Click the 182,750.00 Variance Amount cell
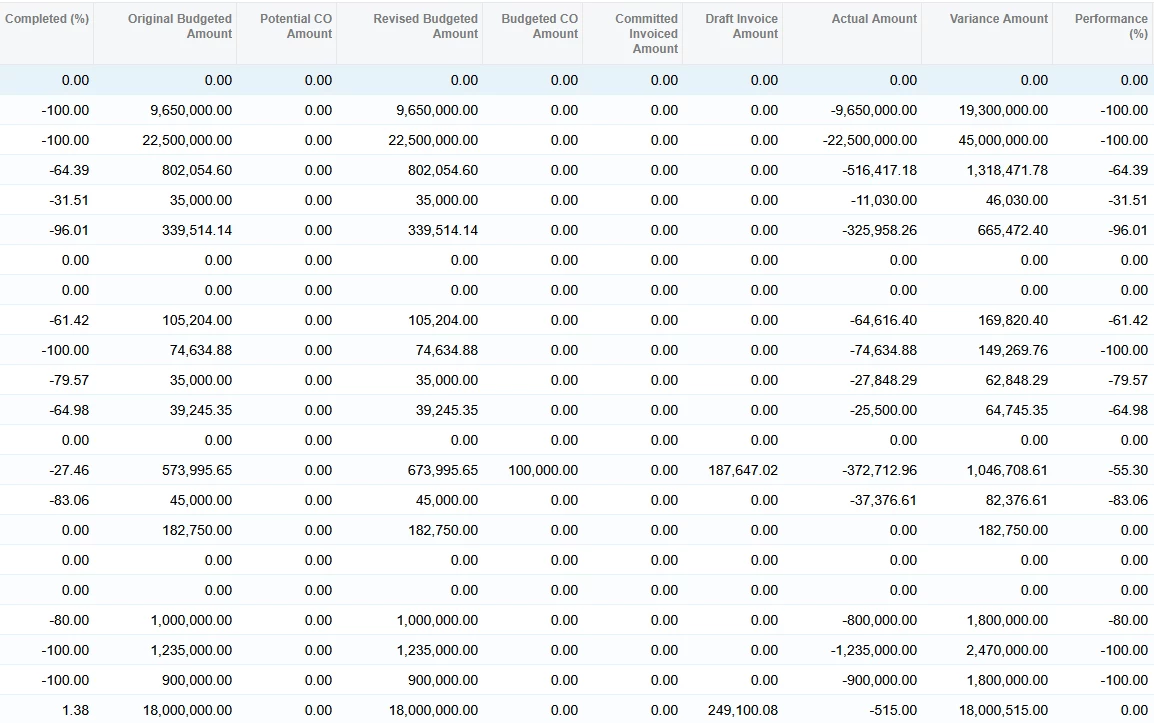Image resolution: width=1154 pixels, height=723 pixels. 1013,531
